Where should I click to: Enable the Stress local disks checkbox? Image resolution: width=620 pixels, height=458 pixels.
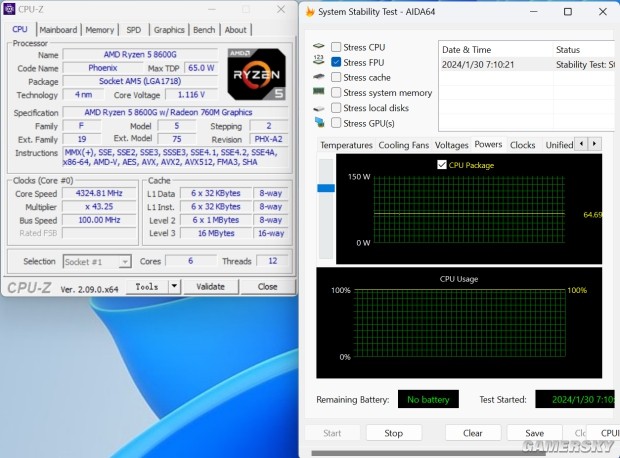coord(336,108)
